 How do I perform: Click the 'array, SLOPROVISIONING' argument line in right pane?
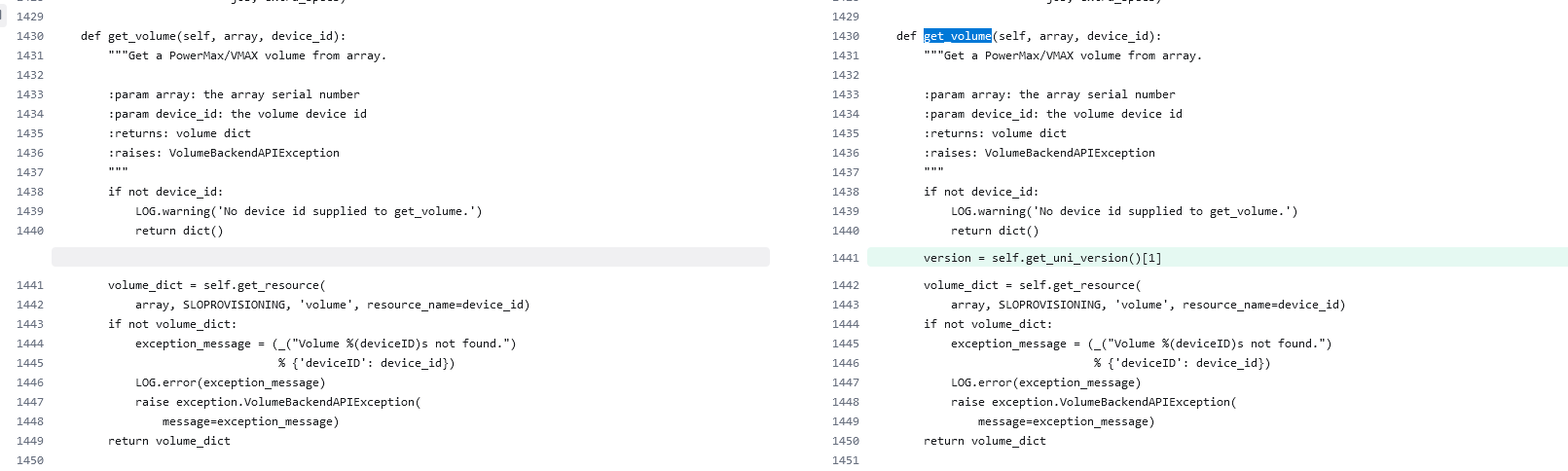[1149, 305]
